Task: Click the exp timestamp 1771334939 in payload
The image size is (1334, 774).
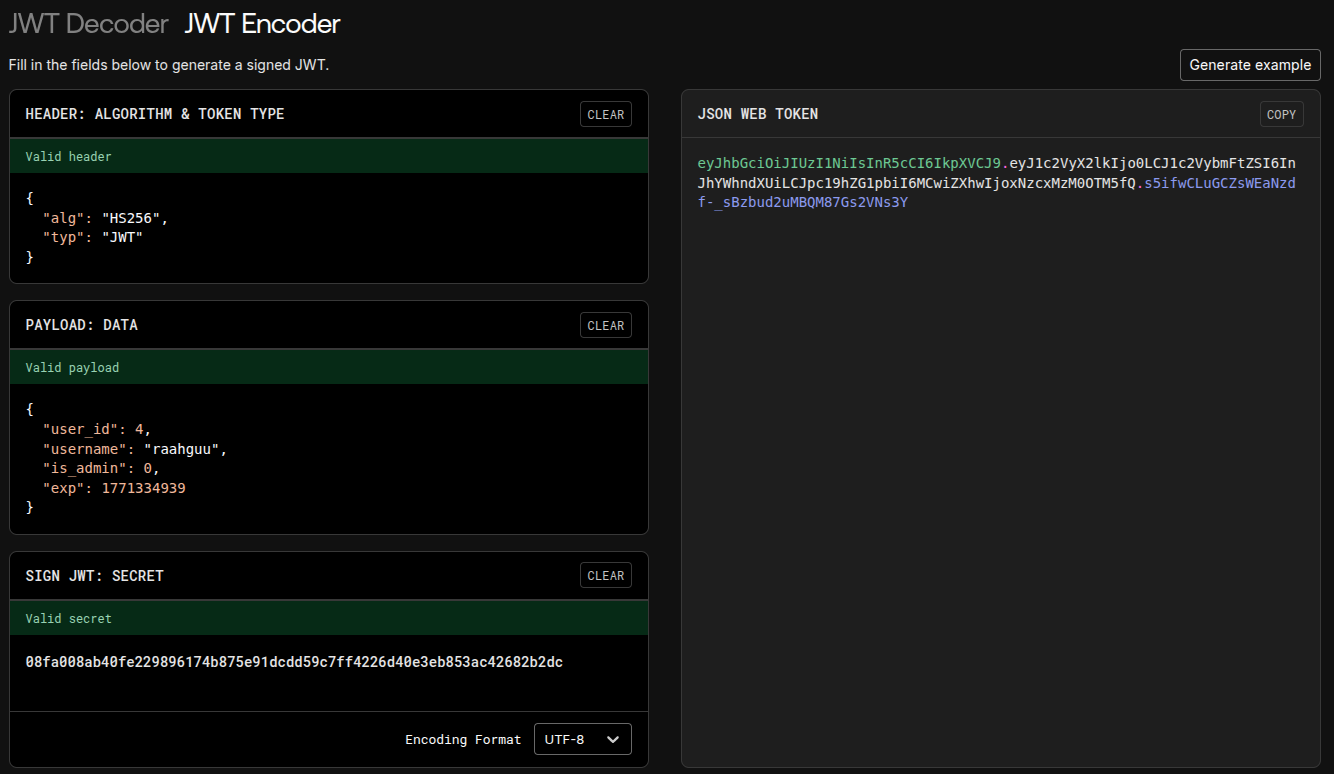Action: pyautogui.click(x=143, y=489)
